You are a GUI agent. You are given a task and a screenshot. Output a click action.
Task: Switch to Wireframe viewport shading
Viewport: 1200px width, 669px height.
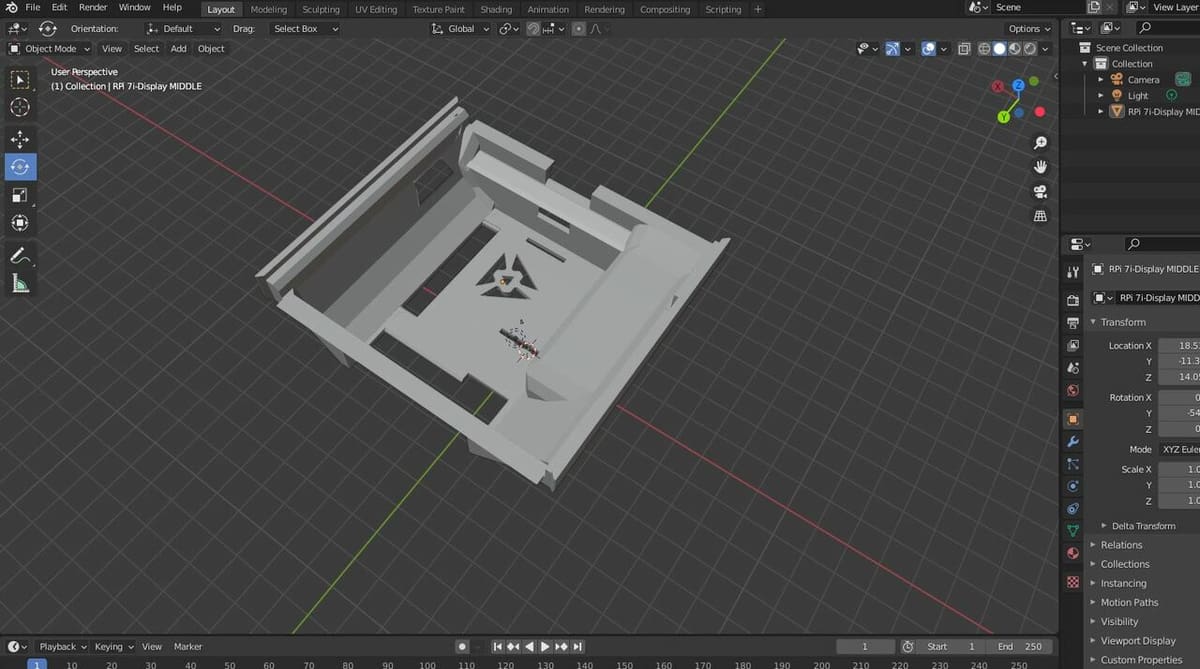tap(984, 48)
